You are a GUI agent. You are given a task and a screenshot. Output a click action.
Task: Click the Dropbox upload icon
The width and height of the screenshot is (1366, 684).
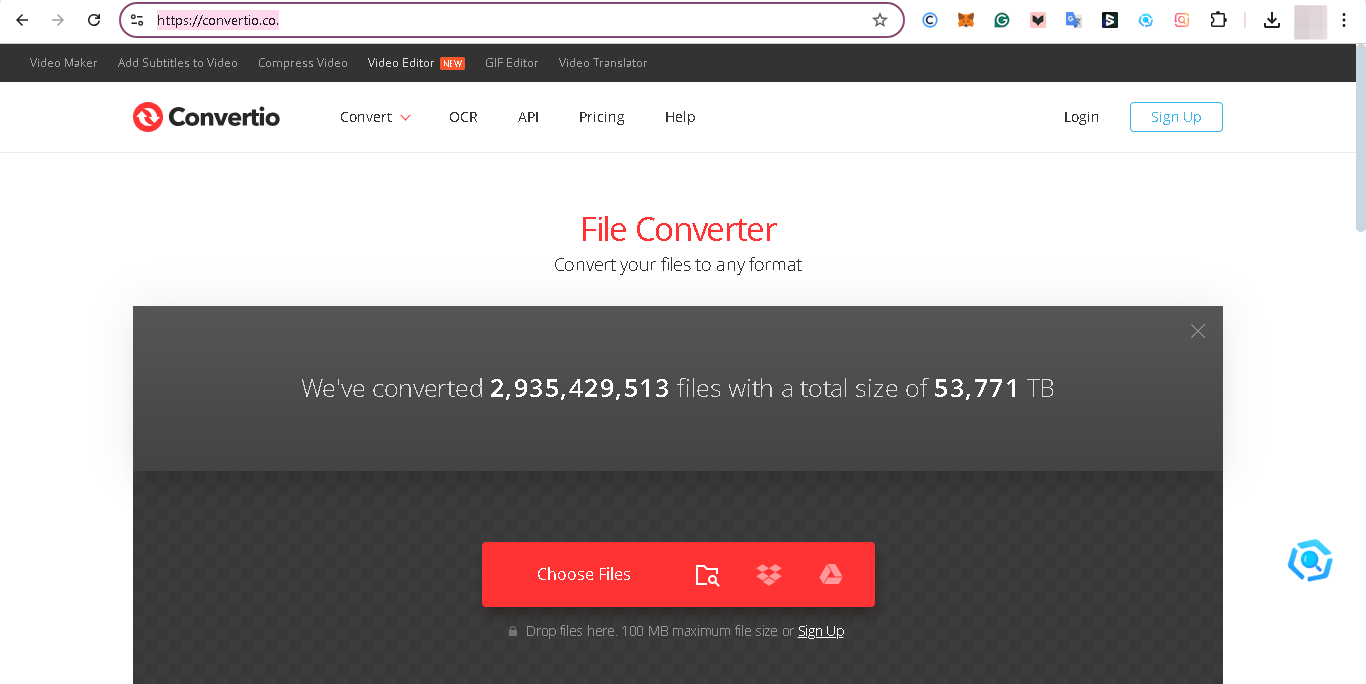768,574
